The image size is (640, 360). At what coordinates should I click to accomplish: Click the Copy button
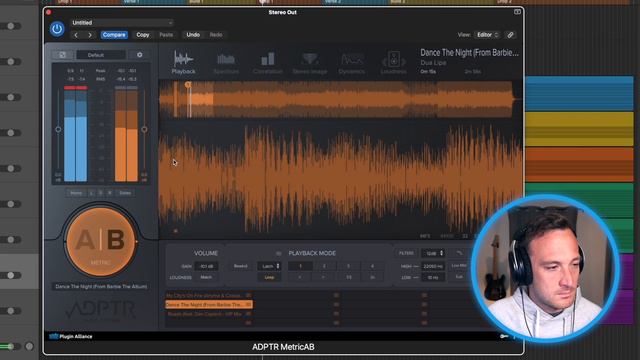tap(142, 35)
